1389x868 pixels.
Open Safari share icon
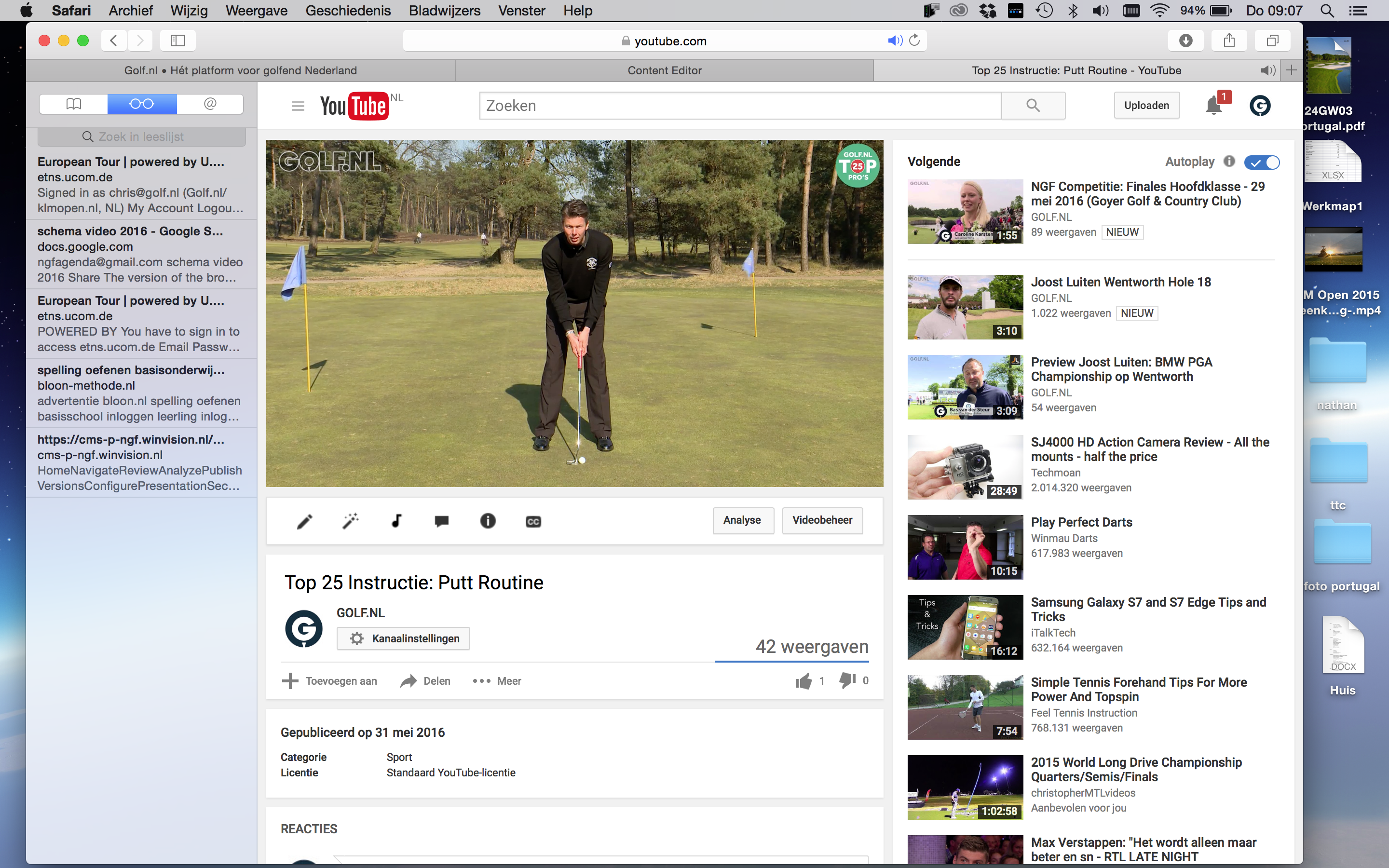tap(1229, 41)
